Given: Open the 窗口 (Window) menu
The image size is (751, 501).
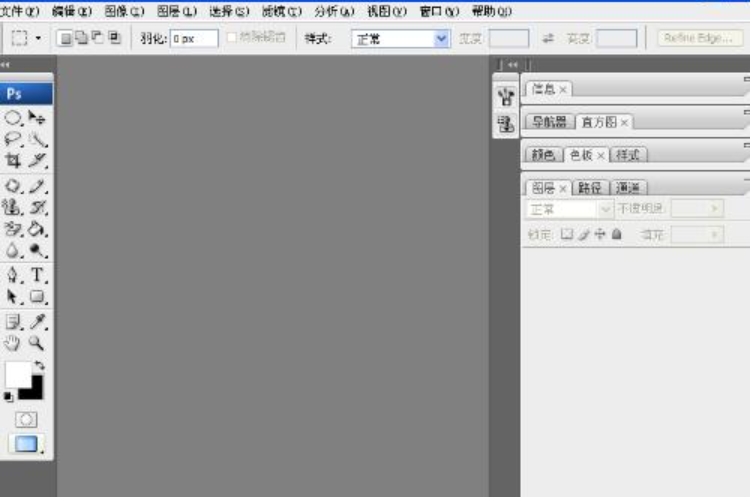Looking at the screenshot, I should pos(439,11).
